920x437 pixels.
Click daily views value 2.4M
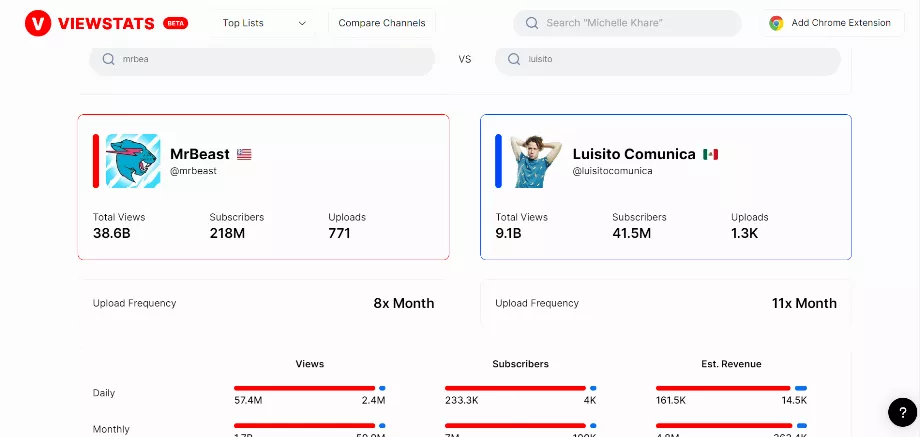[373, 401]
